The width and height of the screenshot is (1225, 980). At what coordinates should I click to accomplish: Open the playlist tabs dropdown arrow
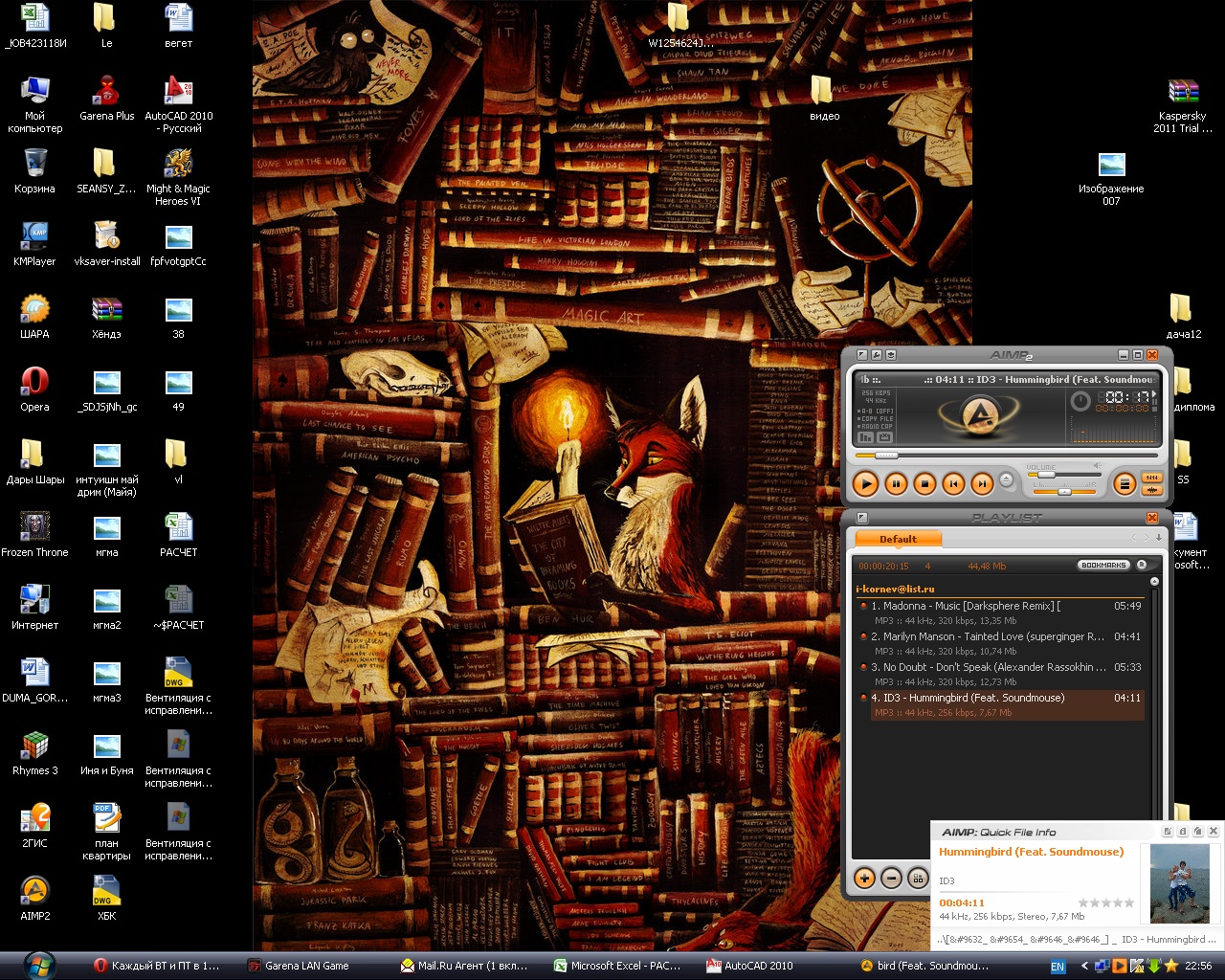point(1159,538)
